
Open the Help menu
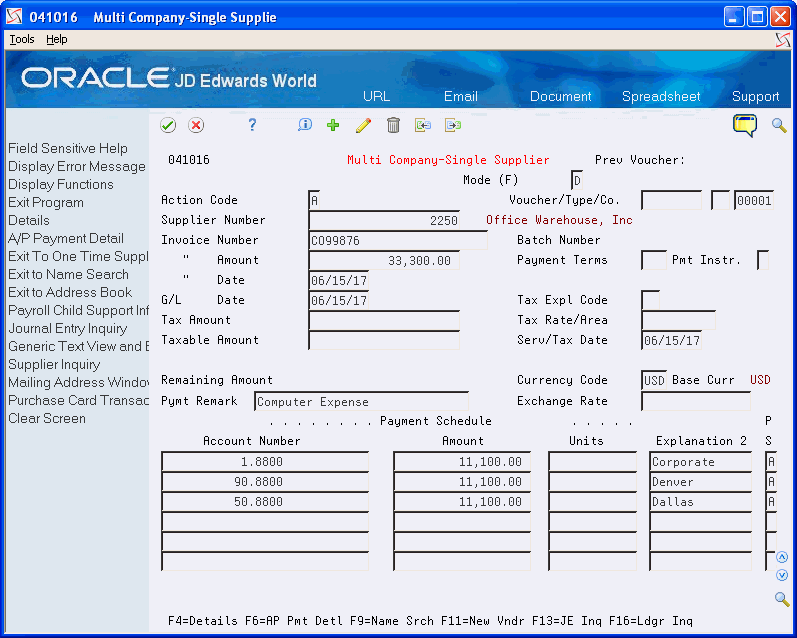(56, 39)
